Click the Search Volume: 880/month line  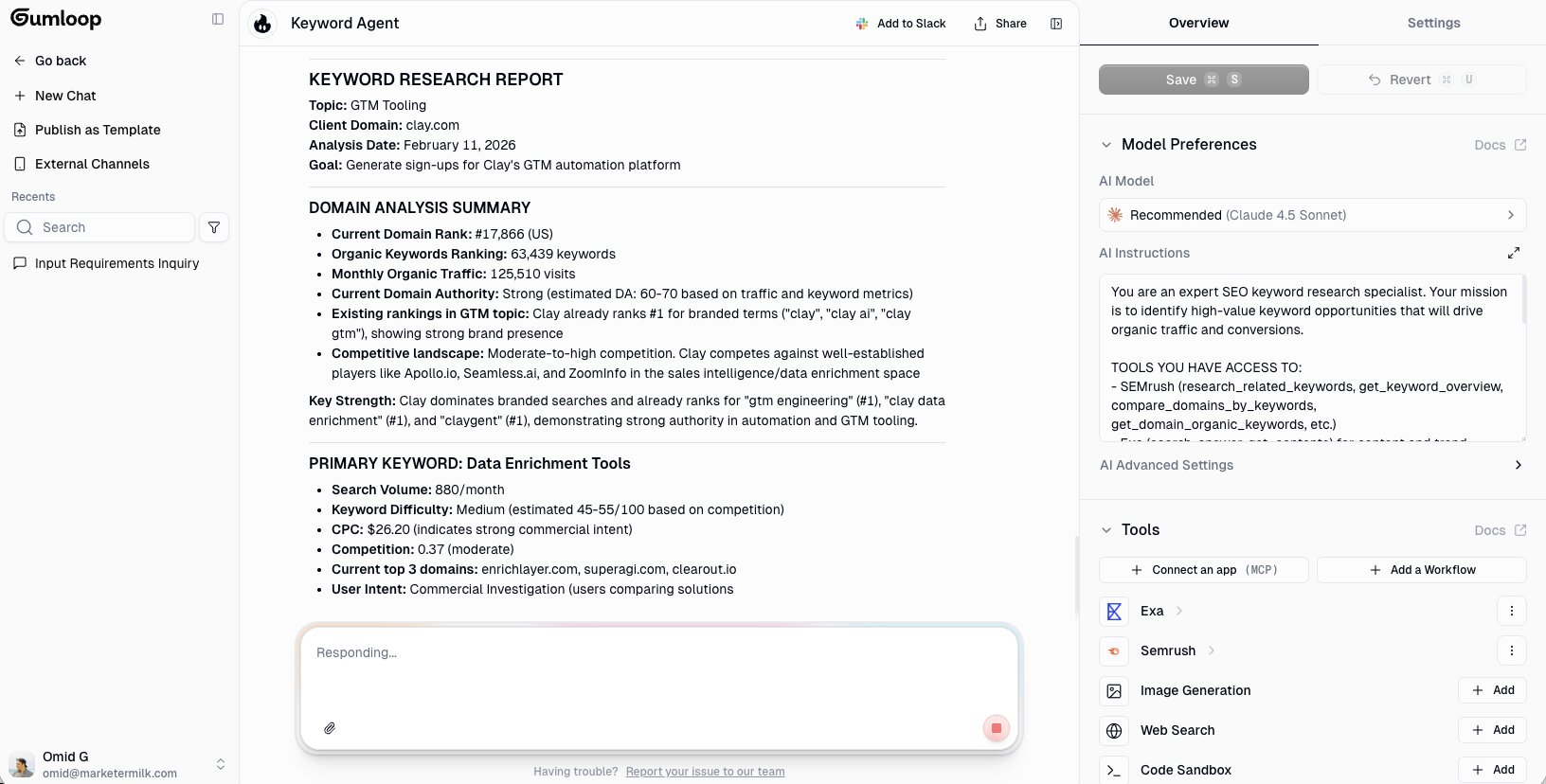click(418, 490)
